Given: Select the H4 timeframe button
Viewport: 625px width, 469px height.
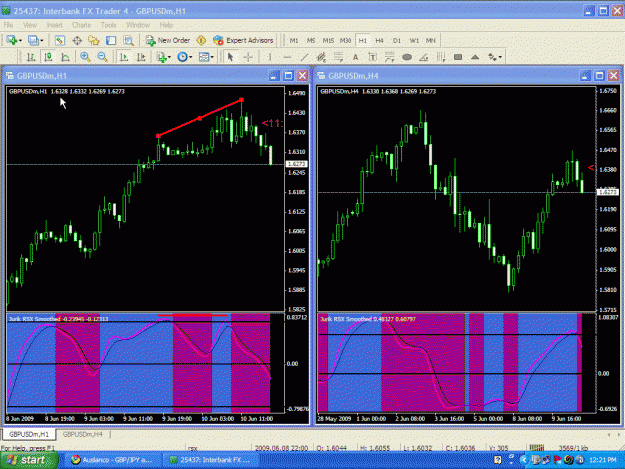Looking at the screenshot, I should point(379,41).
